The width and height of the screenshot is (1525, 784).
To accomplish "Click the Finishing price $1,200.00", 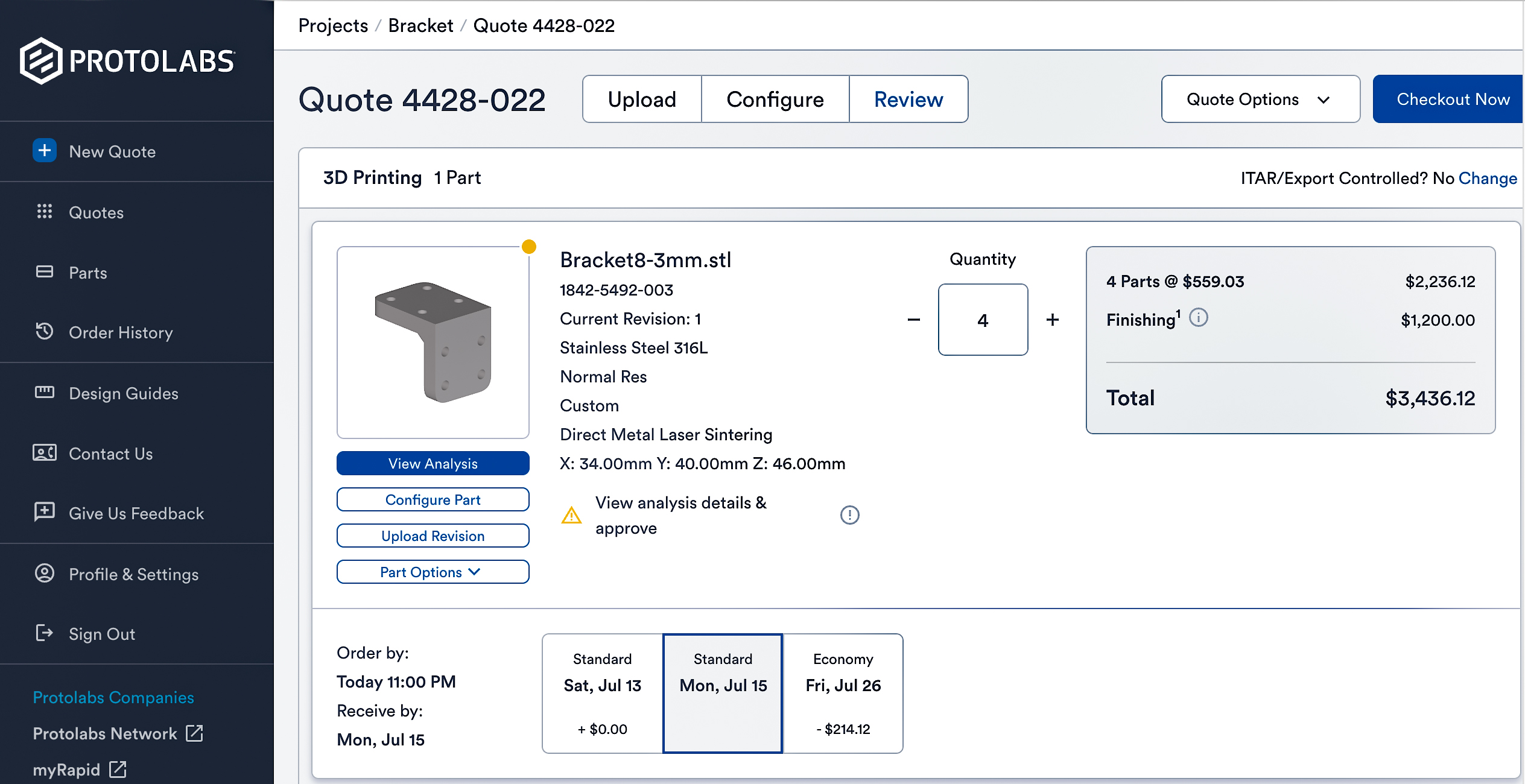I will (1438, 320).
